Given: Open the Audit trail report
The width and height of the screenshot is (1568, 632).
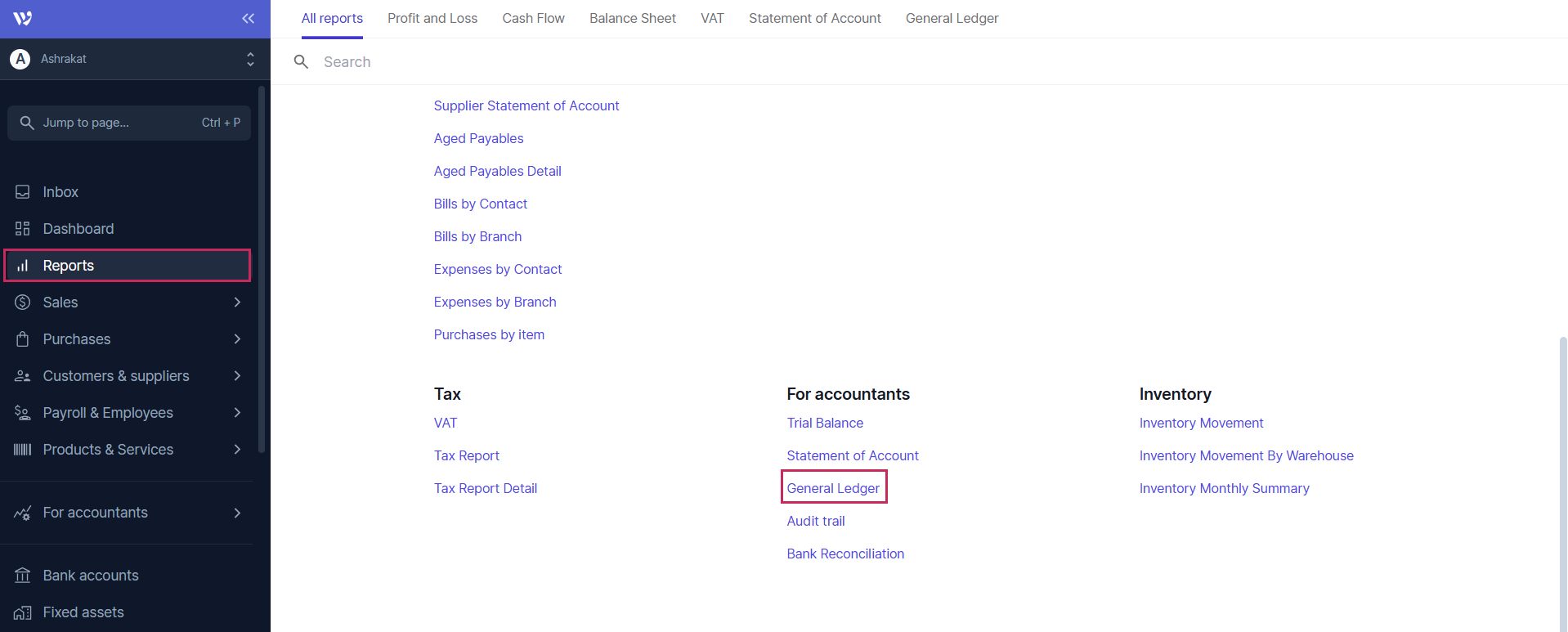Looking at the screenshot, I should 815,521.
